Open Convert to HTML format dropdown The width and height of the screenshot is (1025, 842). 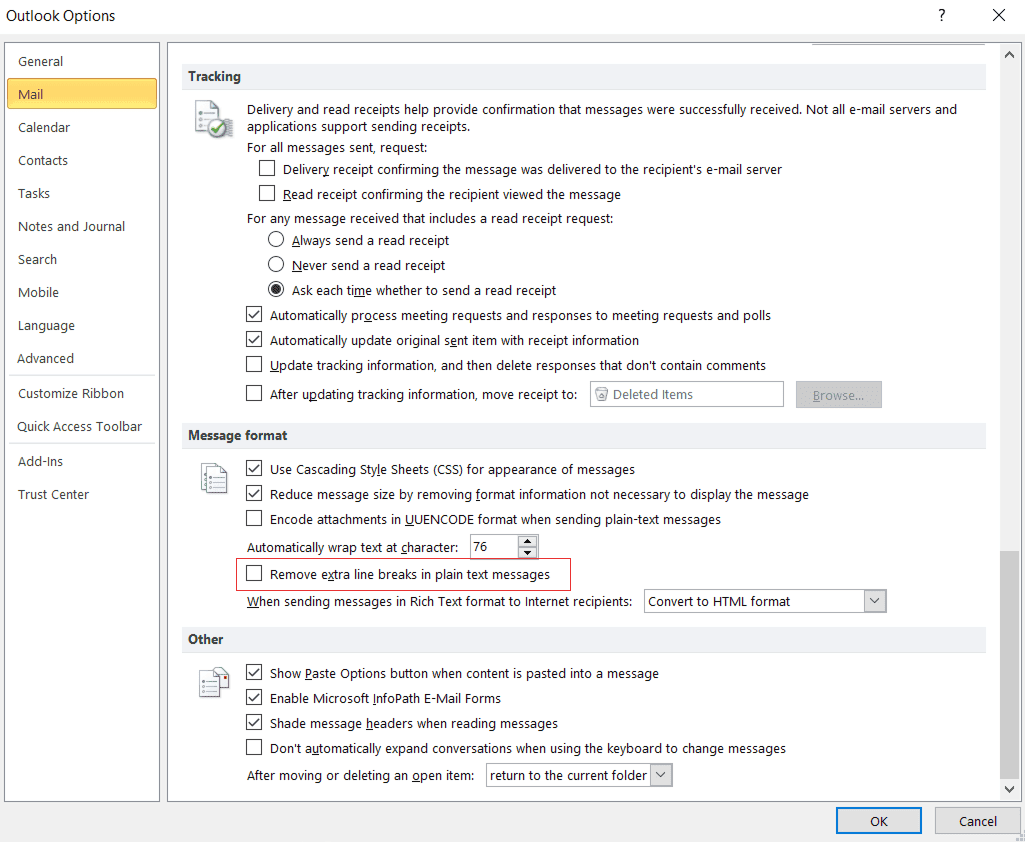pos(875,601)
